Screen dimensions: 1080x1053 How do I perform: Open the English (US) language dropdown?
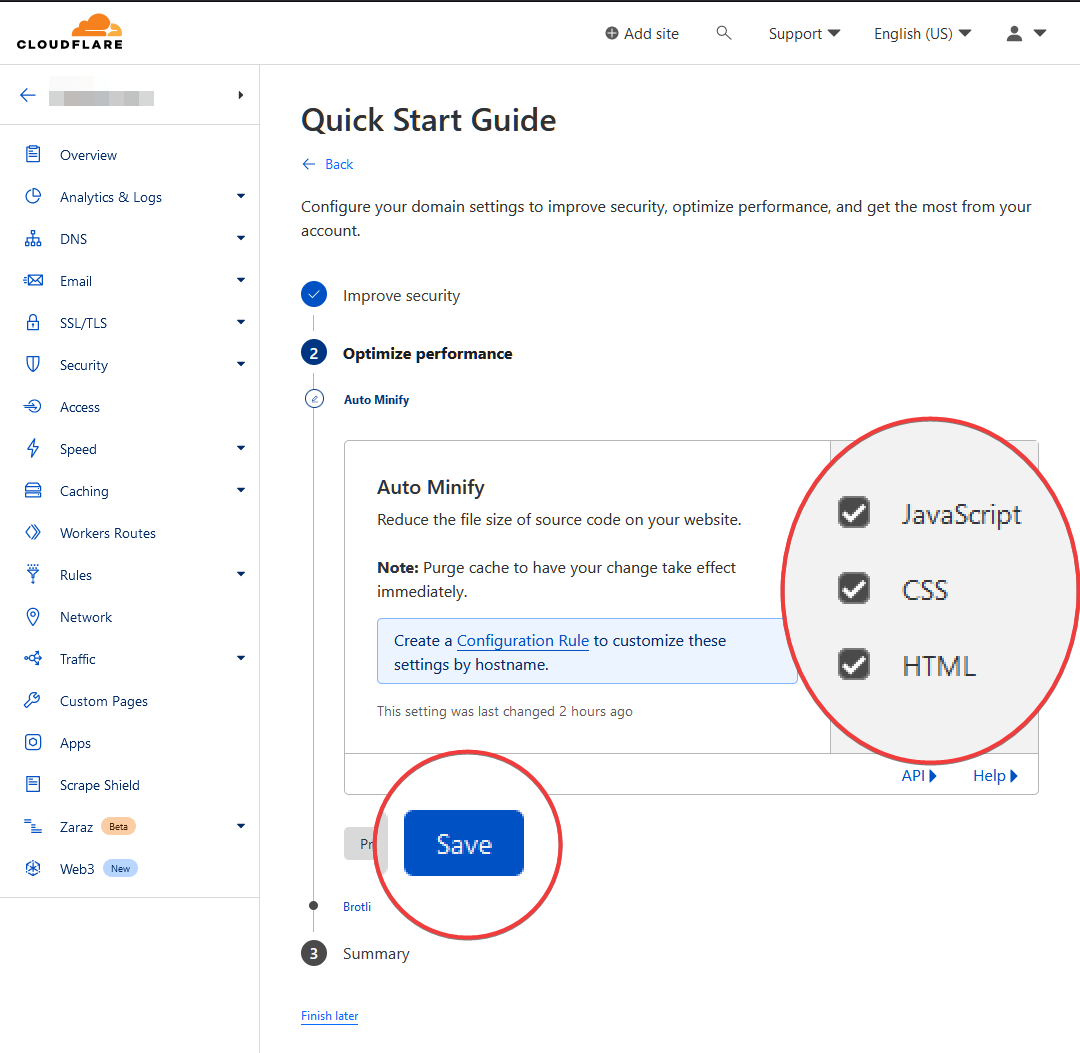tap(922, 33)
